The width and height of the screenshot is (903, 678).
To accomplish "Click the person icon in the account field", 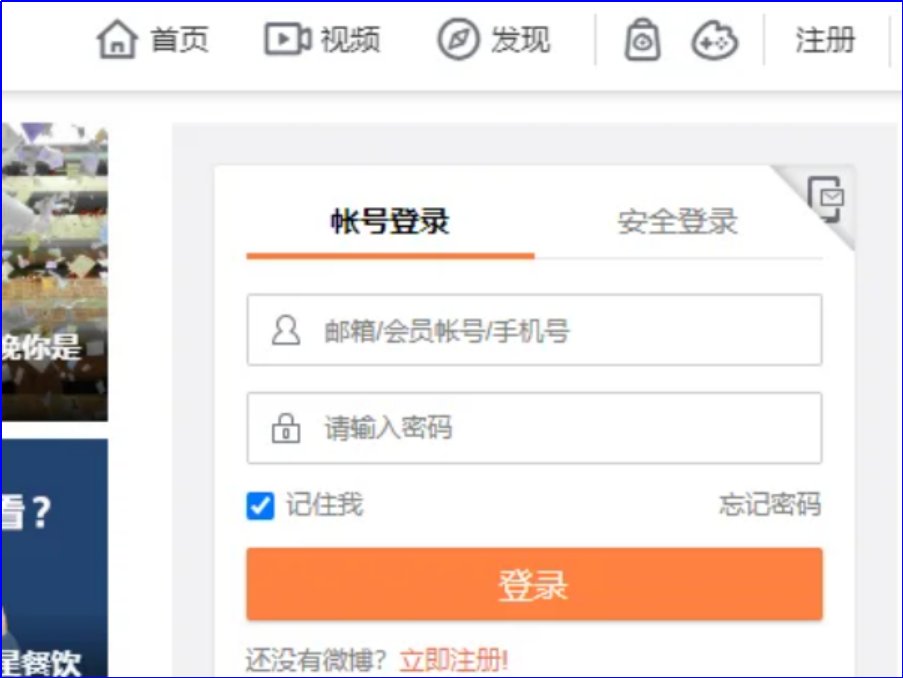I will point(285,329).
